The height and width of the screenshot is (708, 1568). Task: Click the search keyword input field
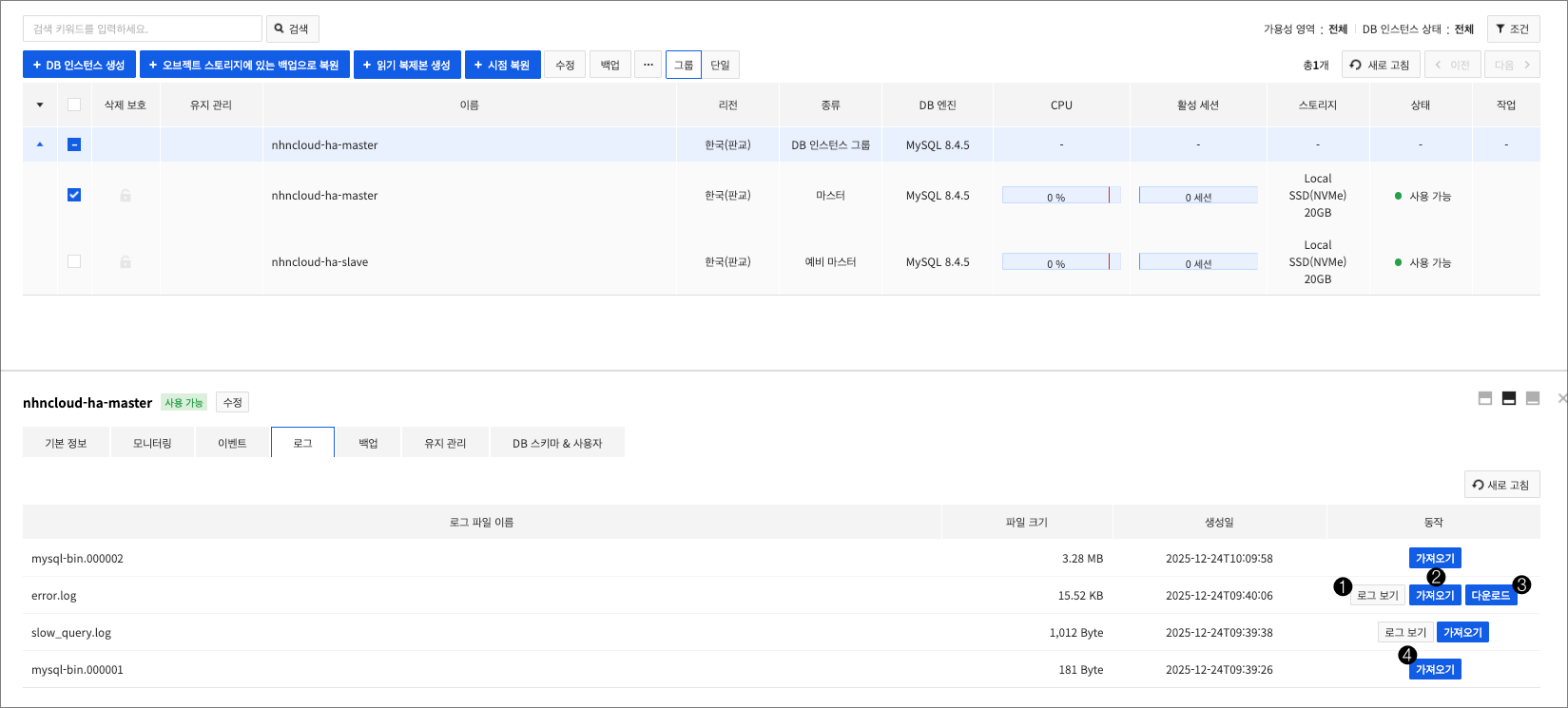point(143,29)
